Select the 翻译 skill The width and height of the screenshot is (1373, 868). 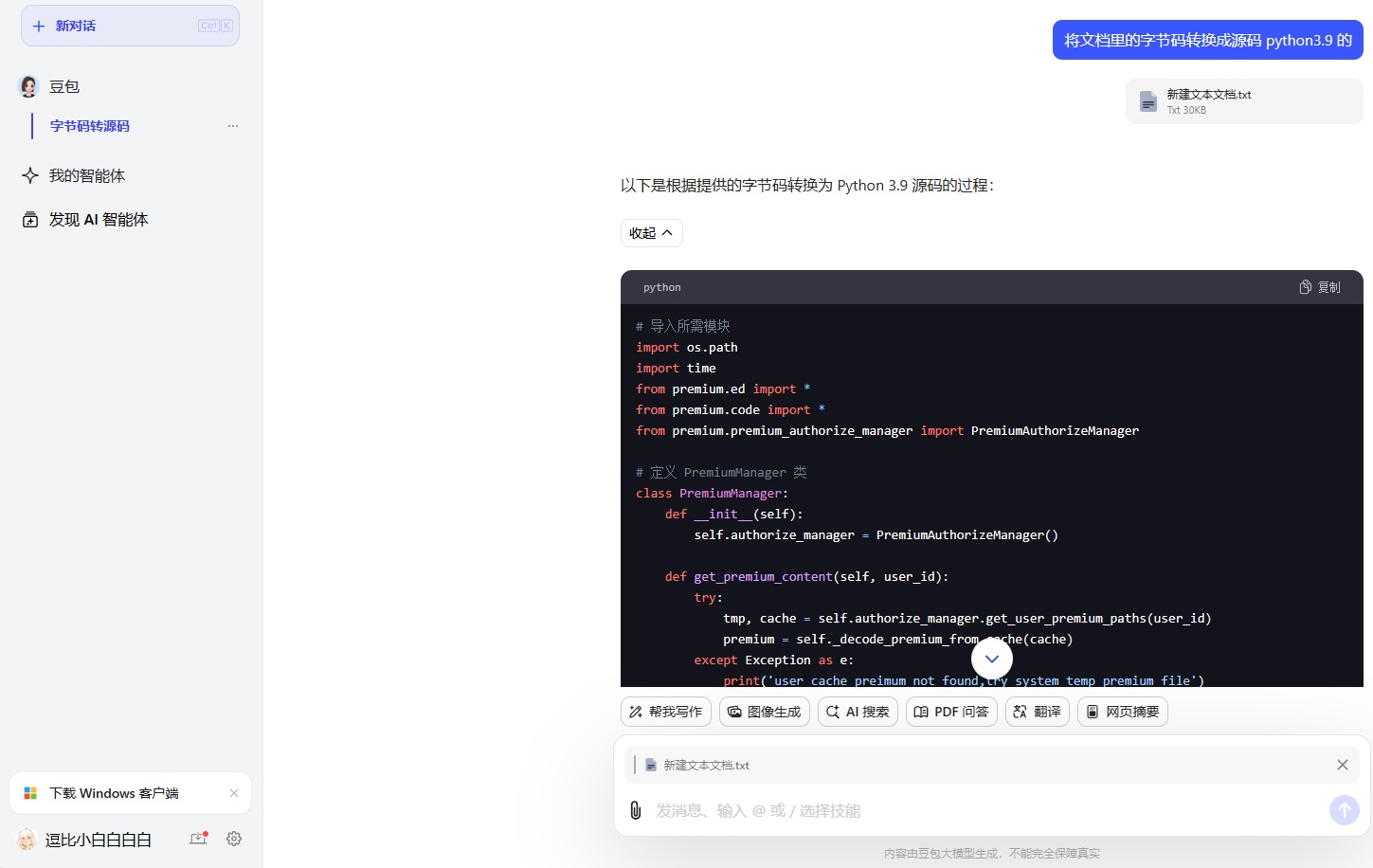[x=1038, y=712]
